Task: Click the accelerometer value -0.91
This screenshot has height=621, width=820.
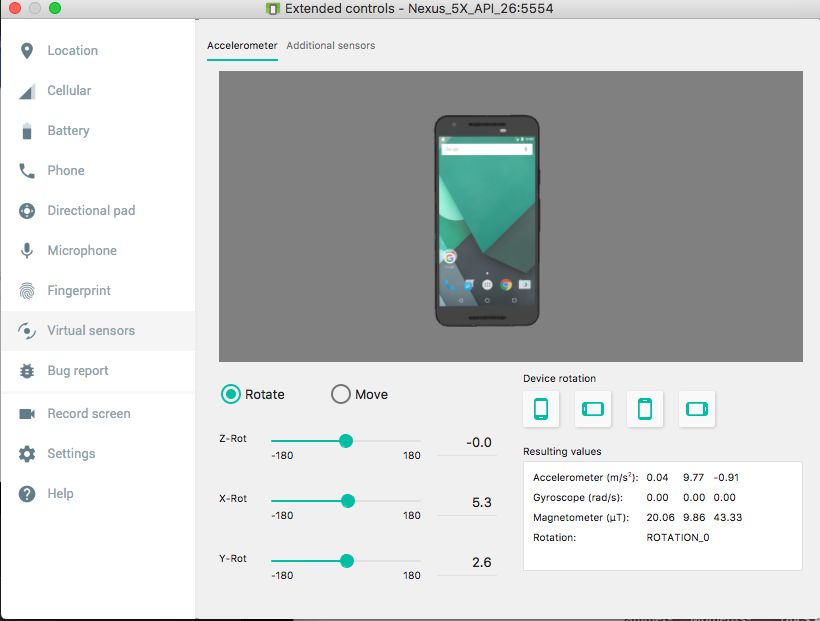Action: [726, 477]
